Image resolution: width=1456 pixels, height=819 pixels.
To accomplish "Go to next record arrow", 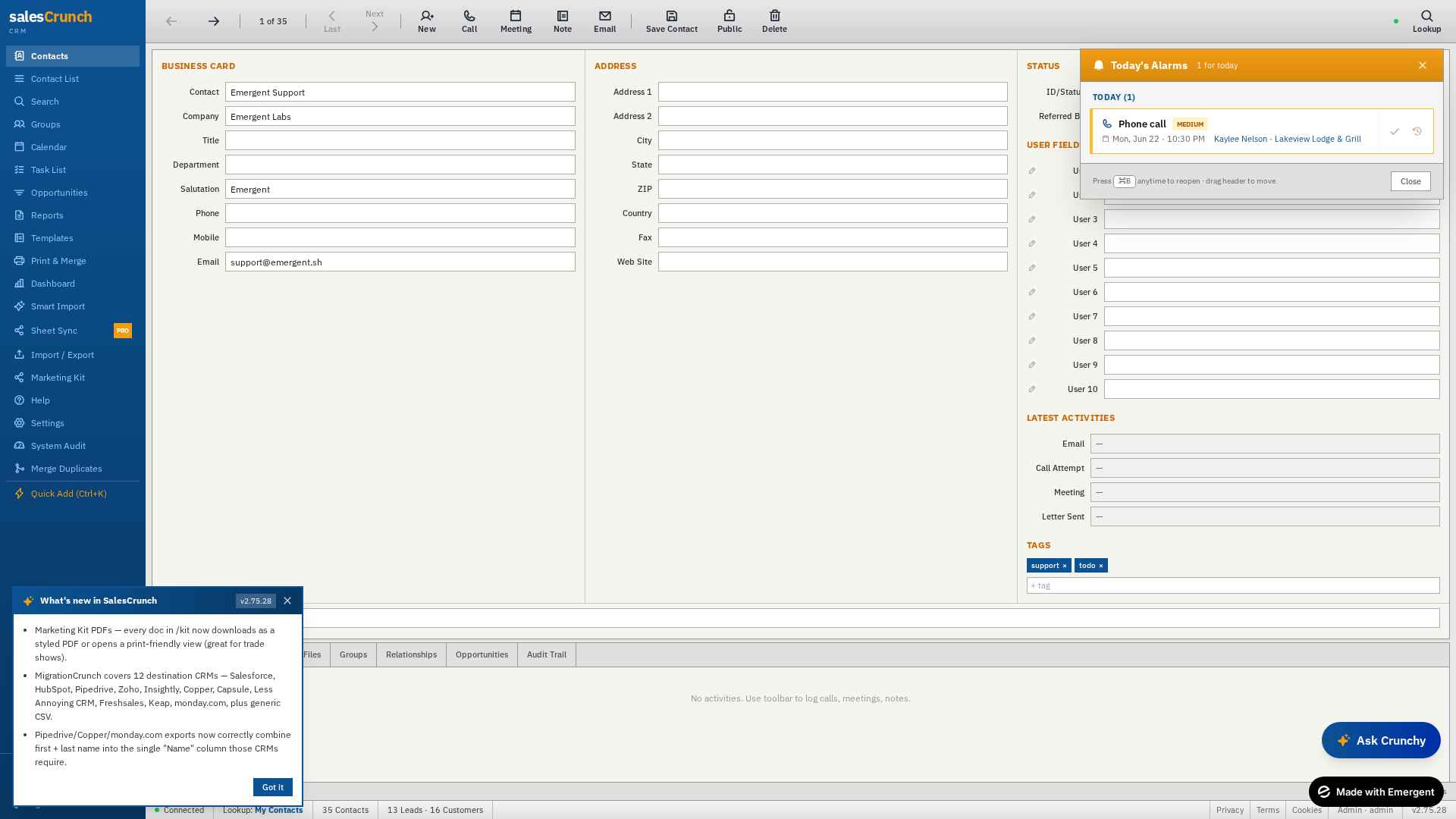I will [214, 21].
